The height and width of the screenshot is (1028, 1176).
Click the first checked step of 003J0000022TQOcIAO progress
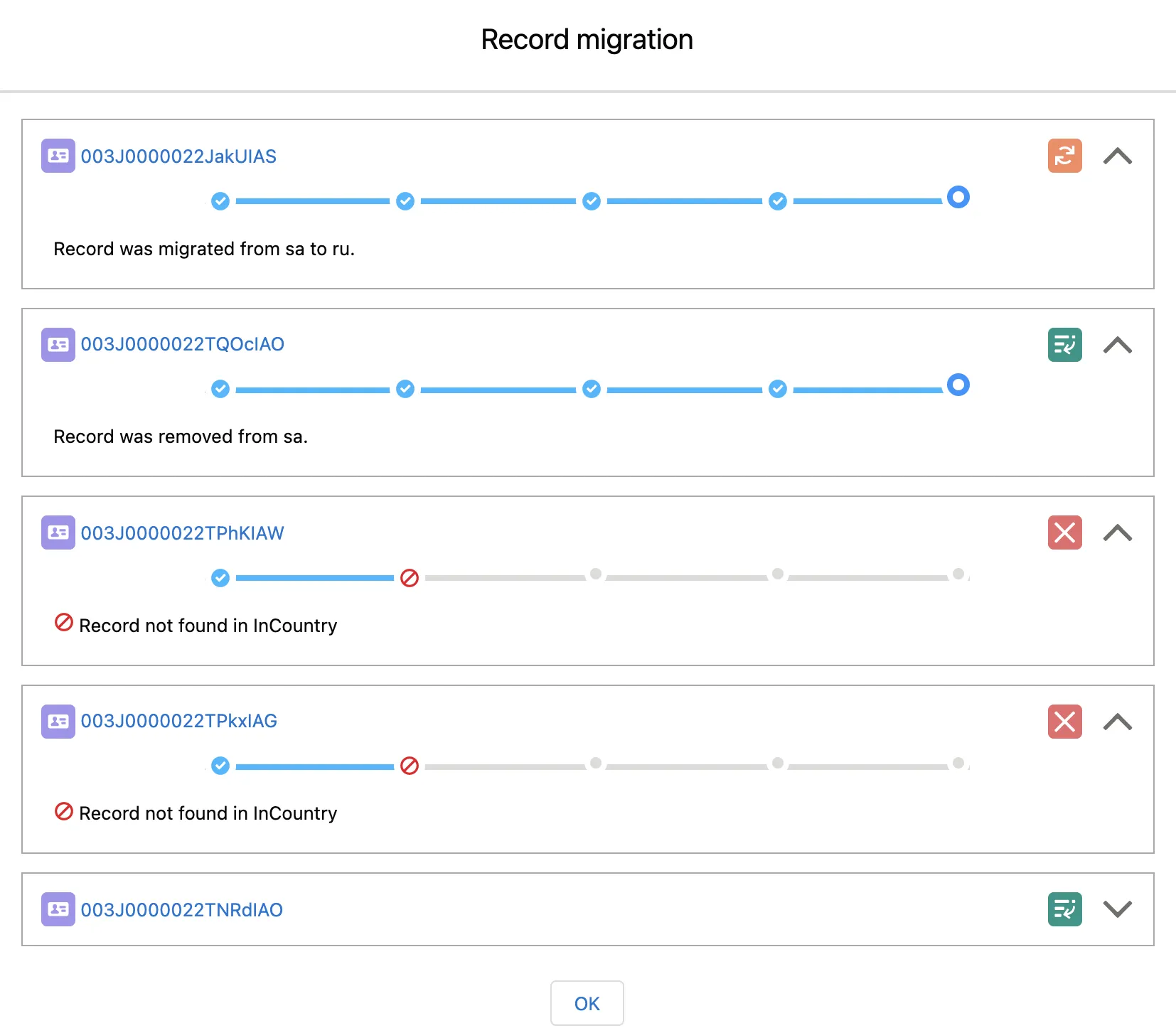click(220, 389)
